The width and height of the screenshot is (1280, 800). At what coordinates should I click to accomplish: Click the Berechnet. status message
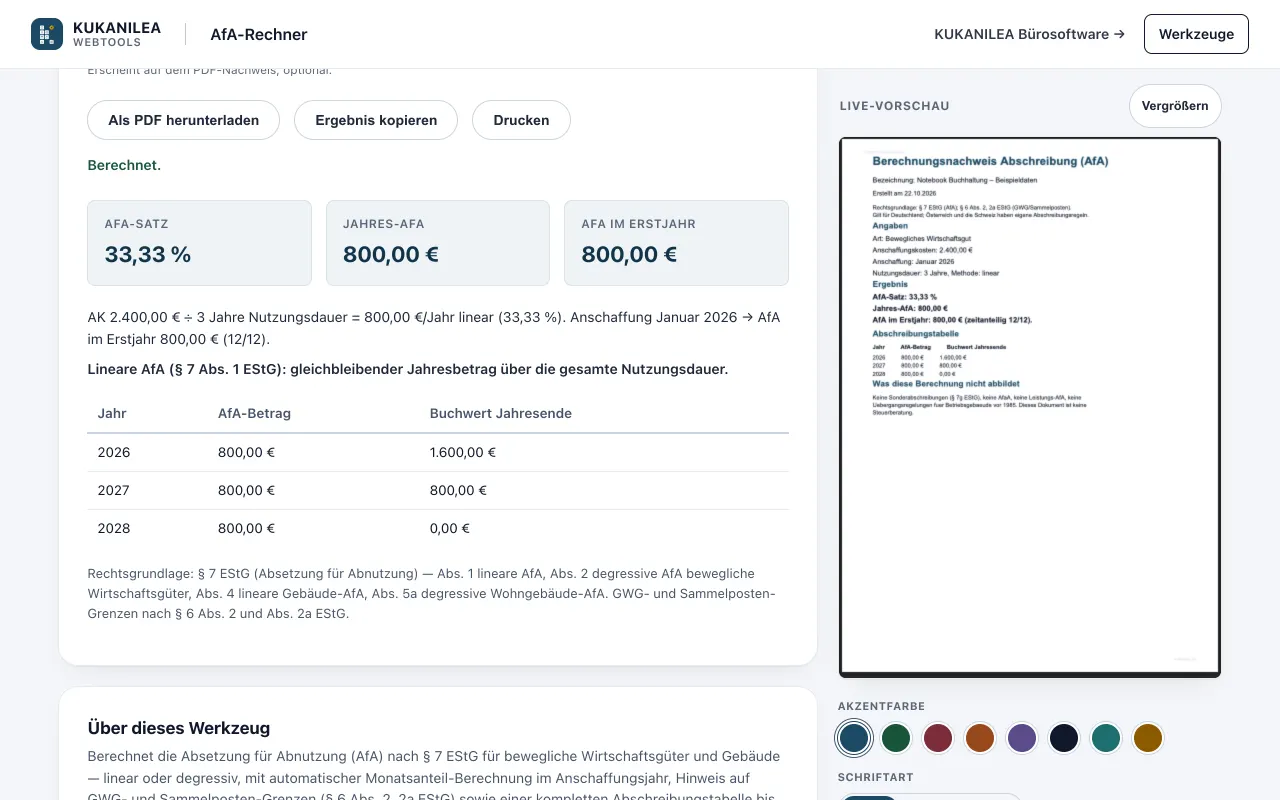pos(124,165)
